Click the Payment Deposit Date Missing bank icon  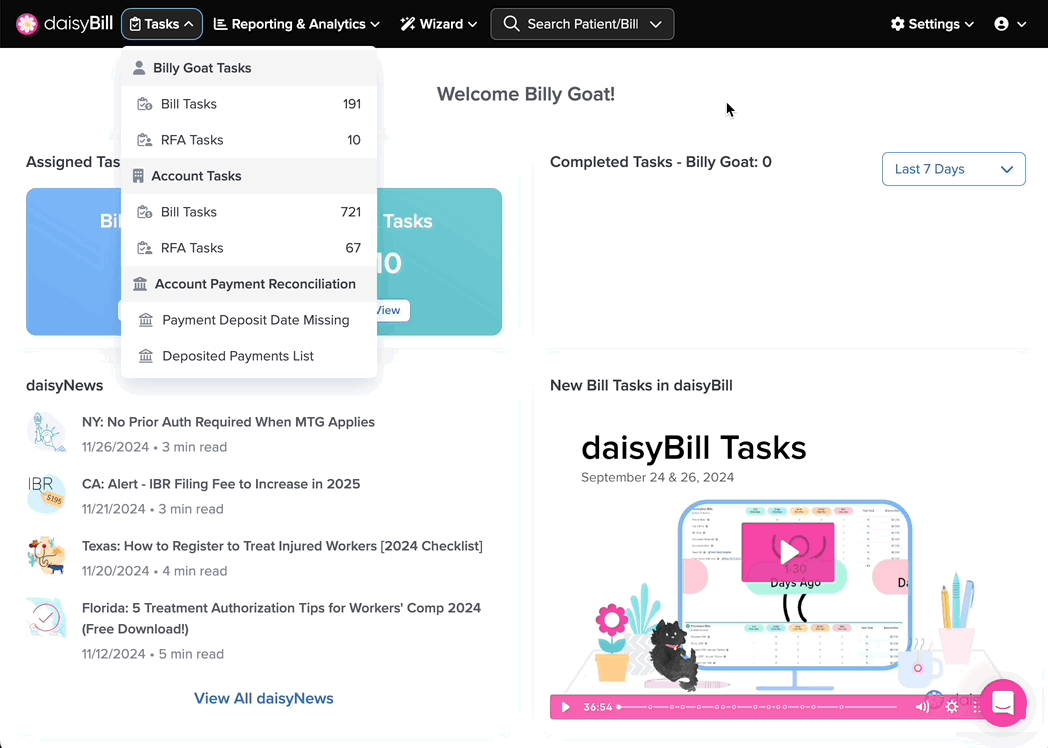click(145, 320)
